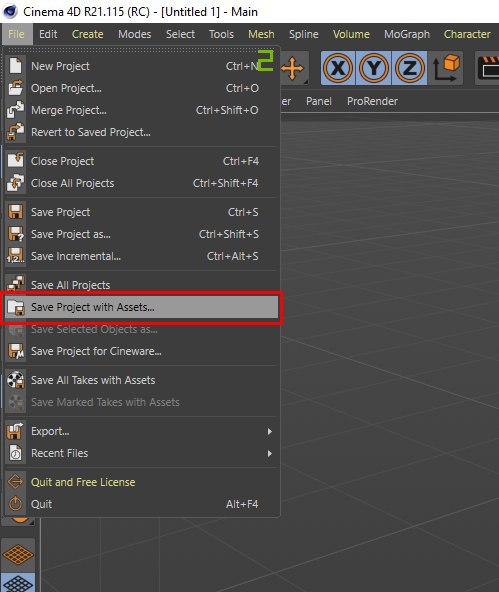
Task: Open the Modes menu
Action: coord(134,34)
